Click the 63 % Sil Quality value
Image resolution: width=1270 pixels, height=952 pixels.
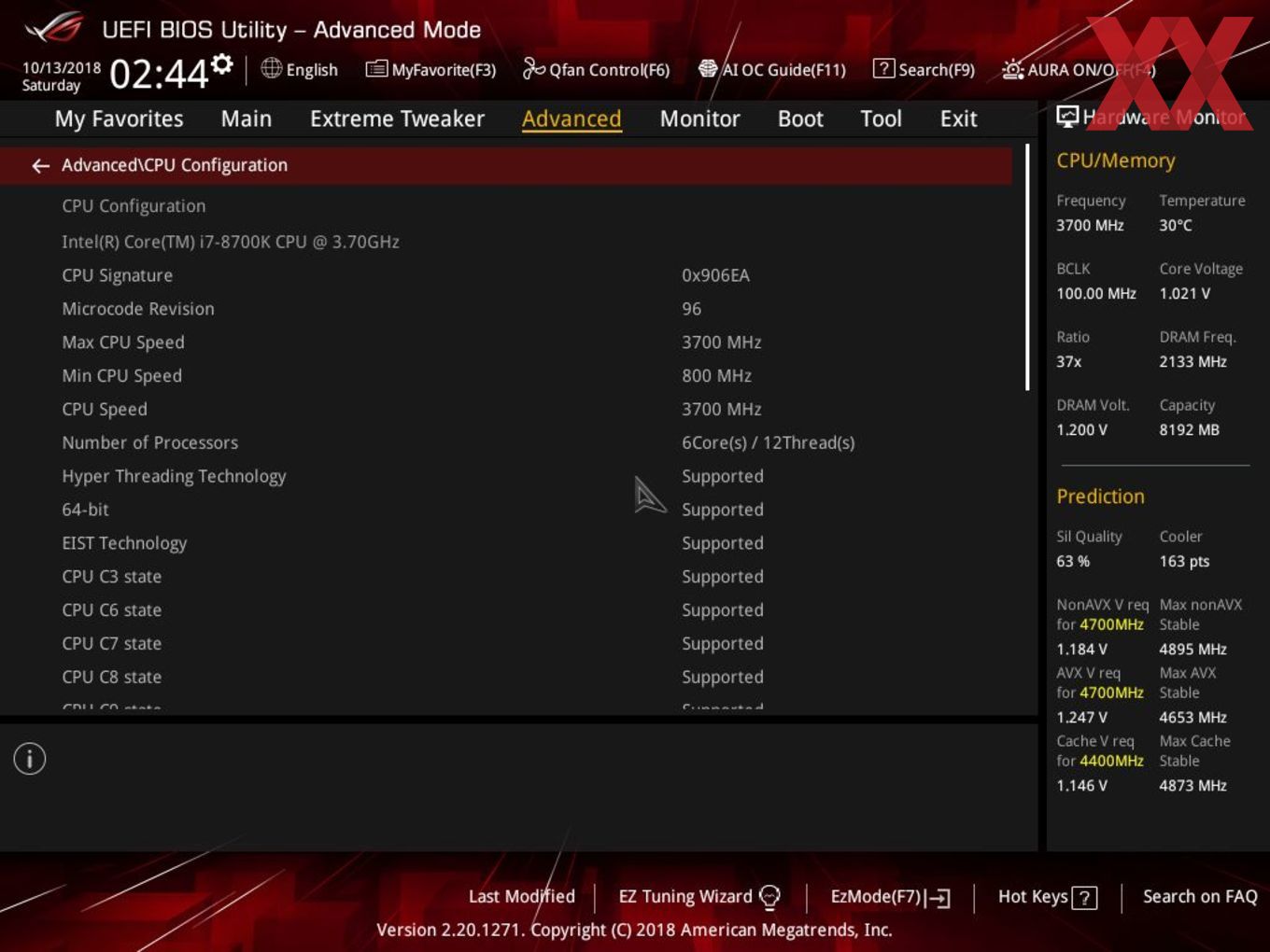[1073, 562]
